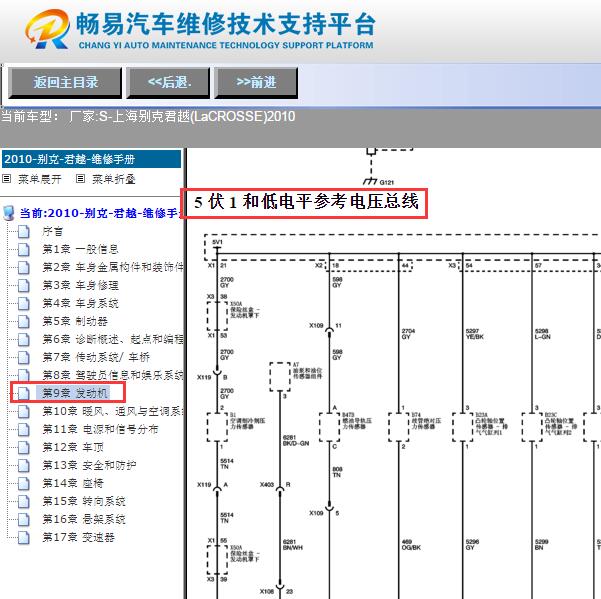Click the 当前车型 vehicle info text
The image size is (601, 599).
[148, 117]
